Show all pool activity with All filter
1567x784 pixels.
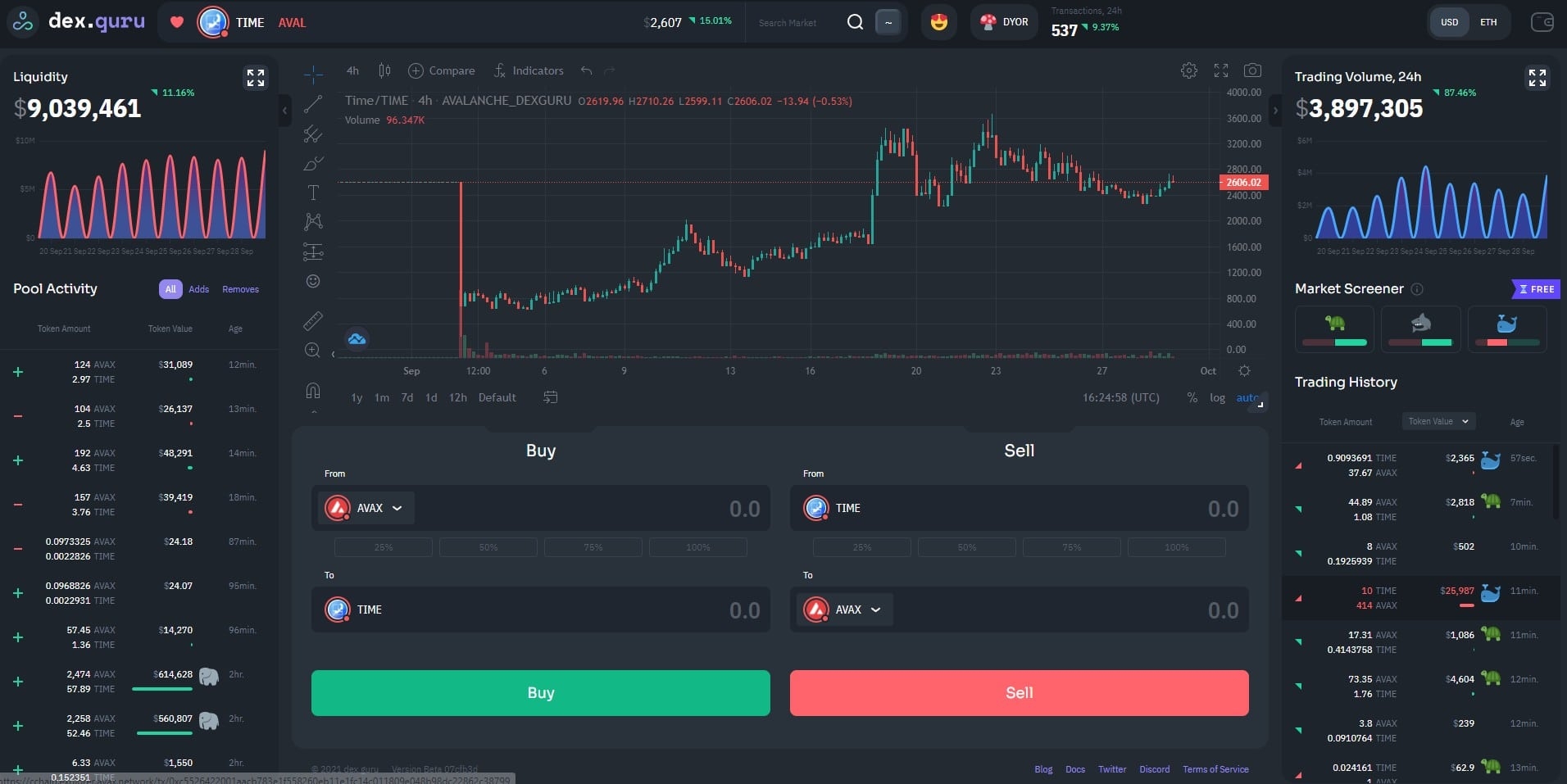pos(170,289)
